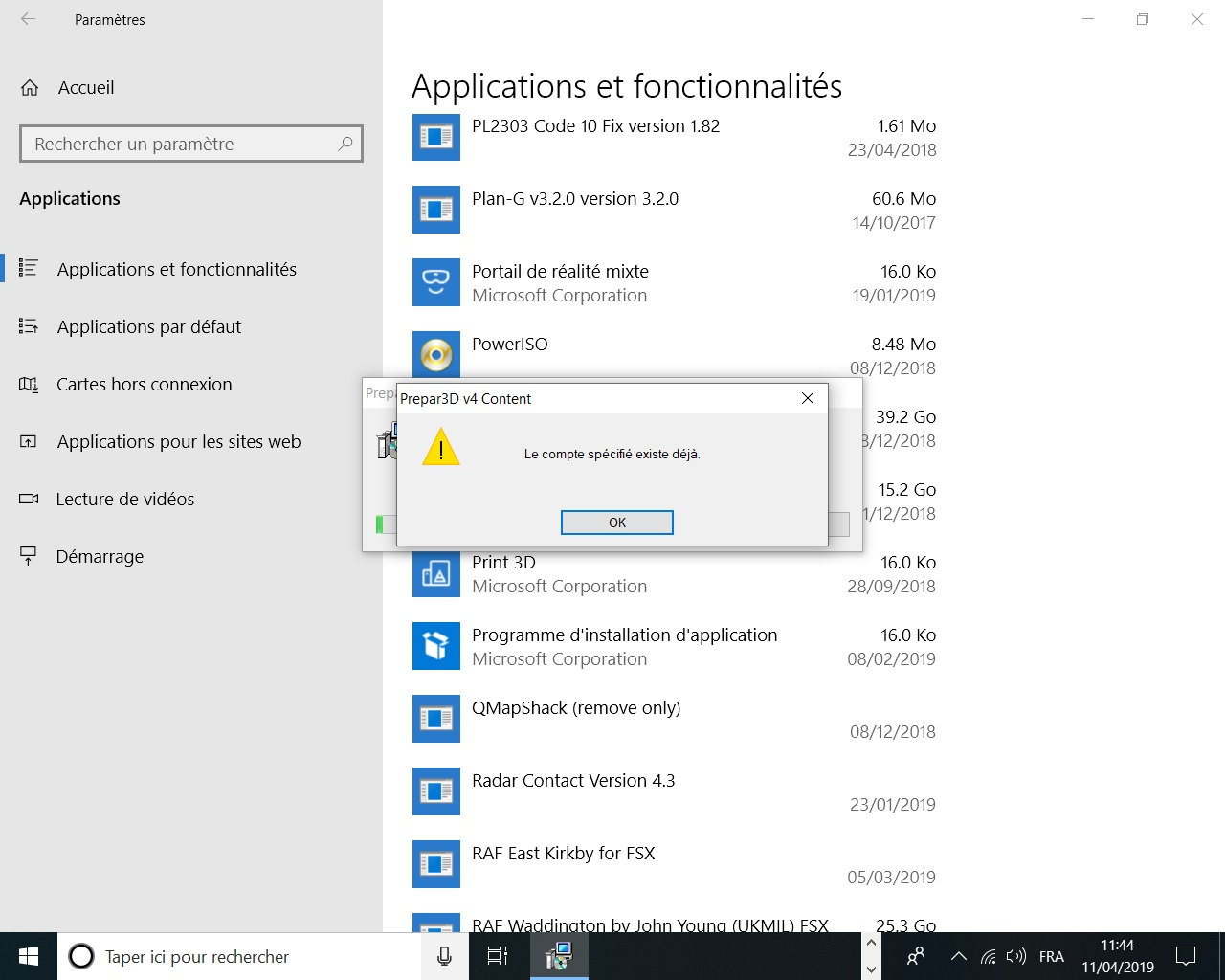Click the Print 3D app icon

pos(436,573)
